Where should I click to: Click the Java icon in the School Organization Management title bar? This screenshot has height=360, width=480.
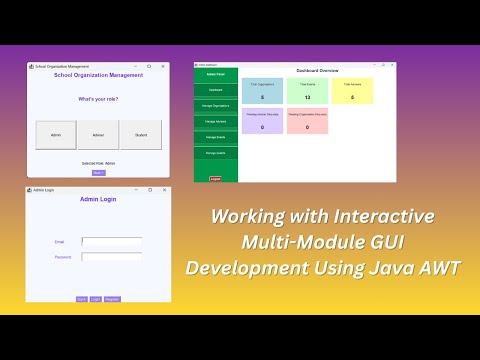pos(31,66)
